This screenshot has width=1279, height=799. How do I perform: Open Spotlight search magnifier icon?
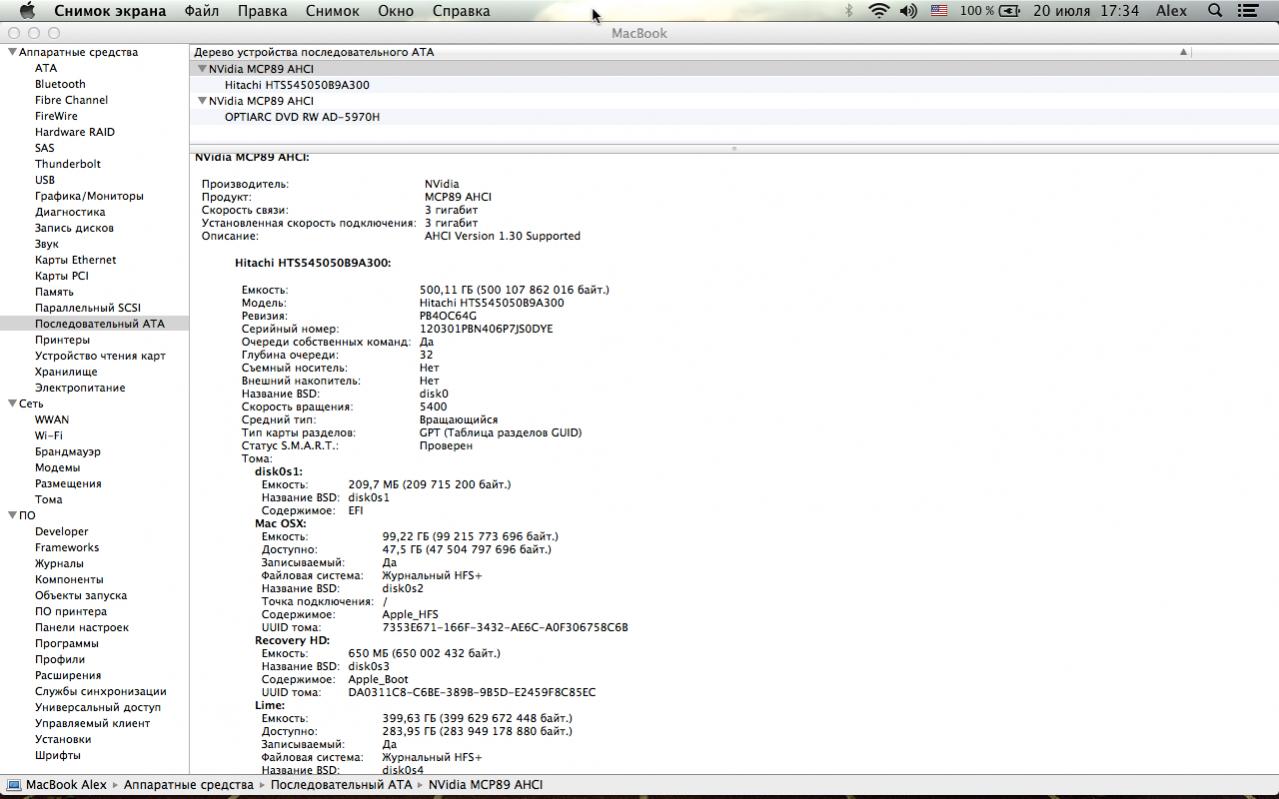[1215, 11]
